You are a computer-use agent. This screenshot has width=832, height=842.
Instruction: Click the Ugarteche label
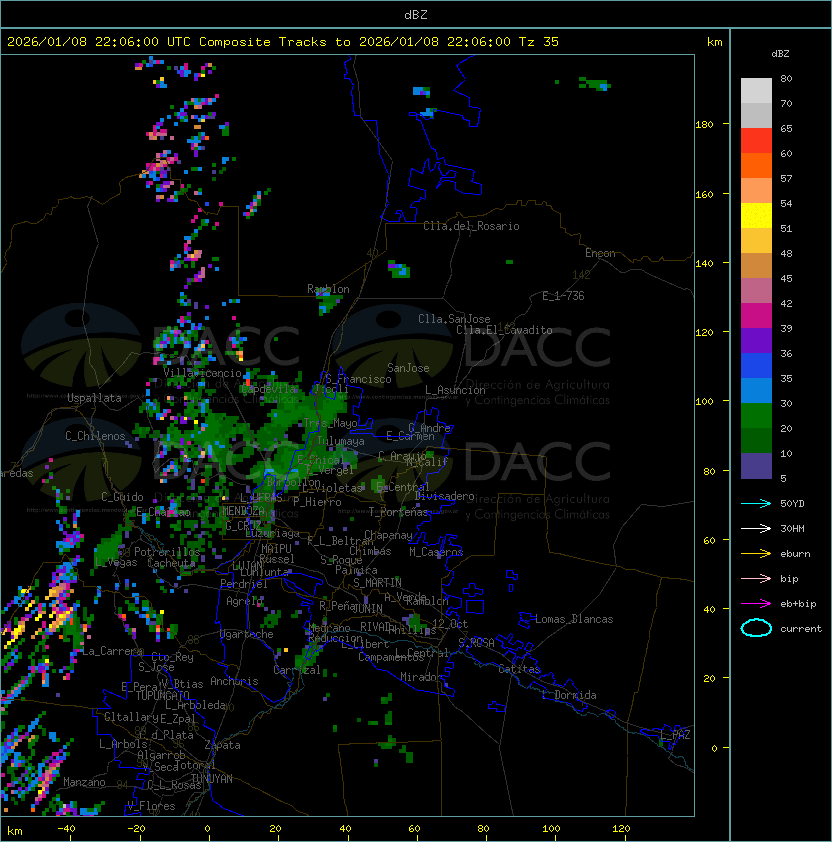click(247, 634)
